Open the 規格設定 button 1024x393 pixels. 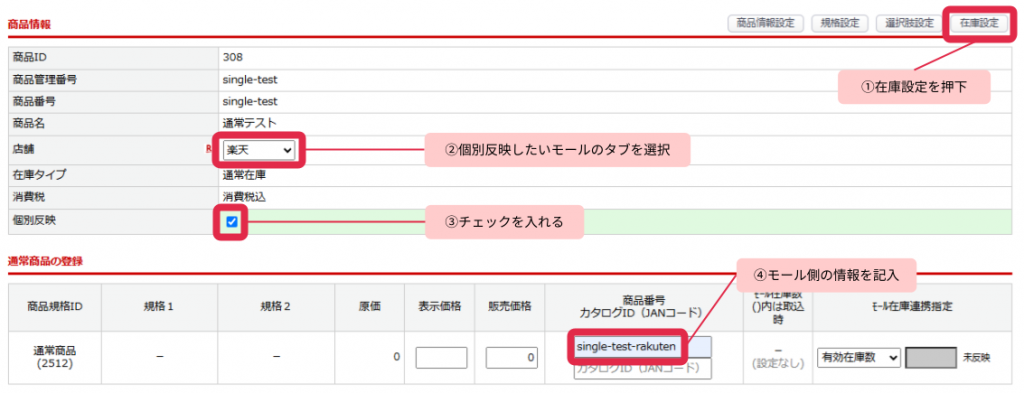[839, 23]
